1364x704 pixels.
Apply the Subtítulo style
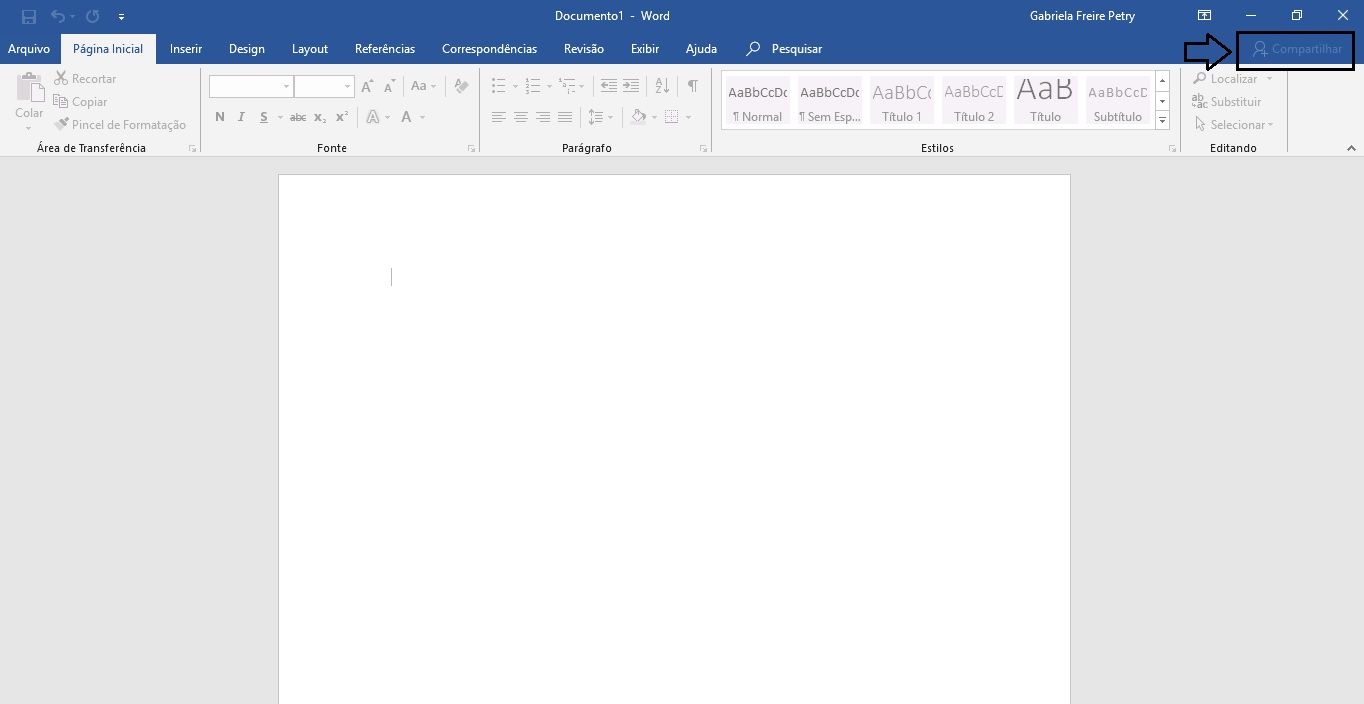click(x=1117, y=100)
